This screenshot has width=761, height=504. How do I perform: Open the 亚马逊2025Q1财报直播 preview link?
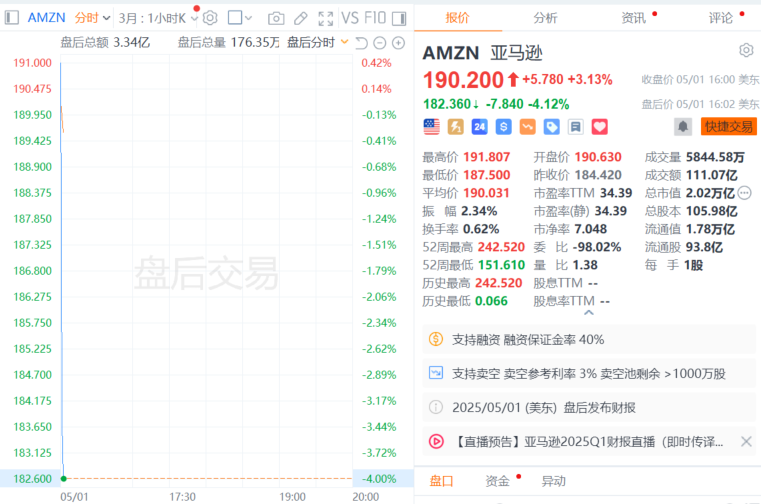[588, 441]
